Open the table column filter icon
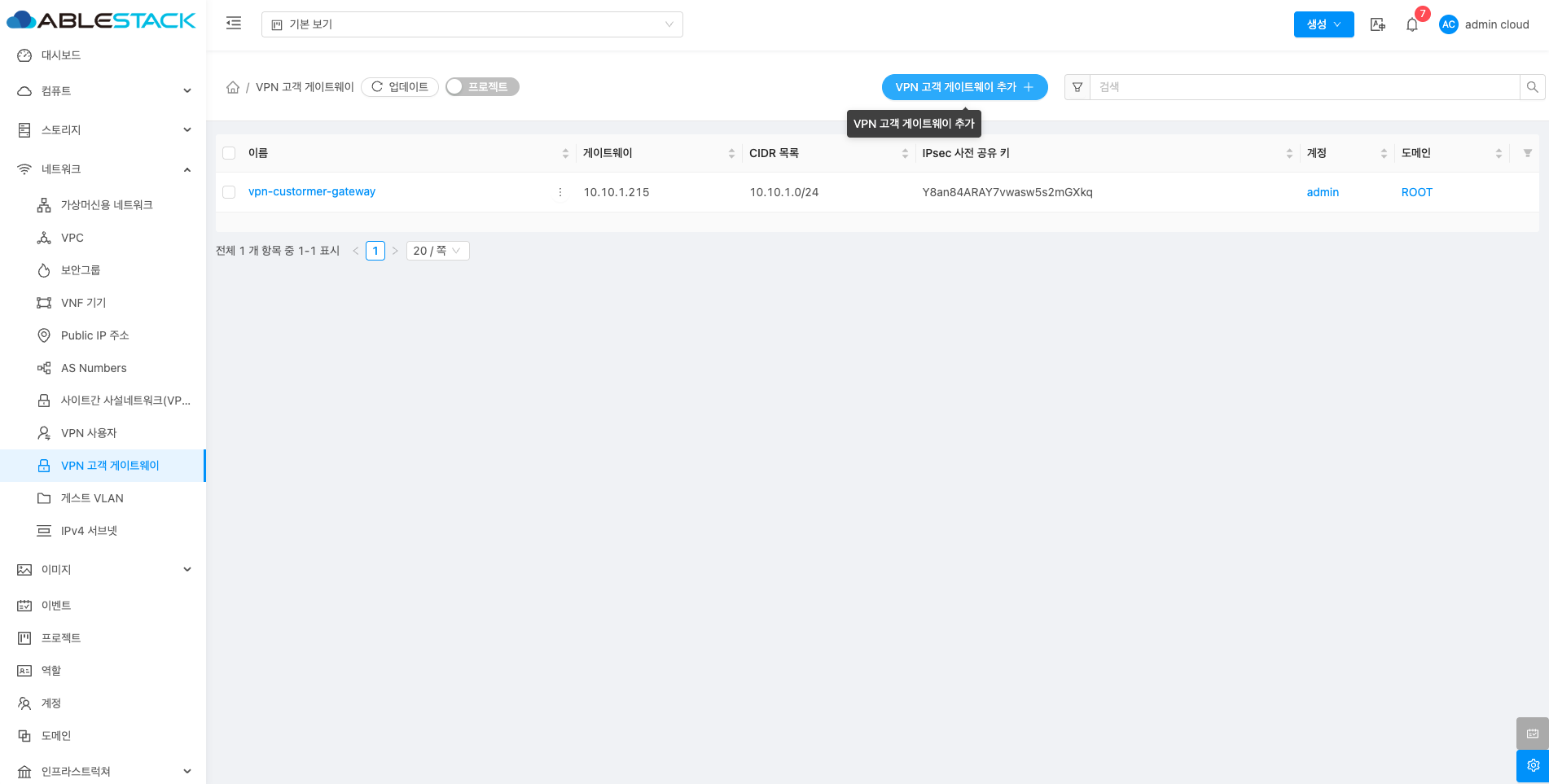Screen dimensions: 1549x784 [1528, 153]
